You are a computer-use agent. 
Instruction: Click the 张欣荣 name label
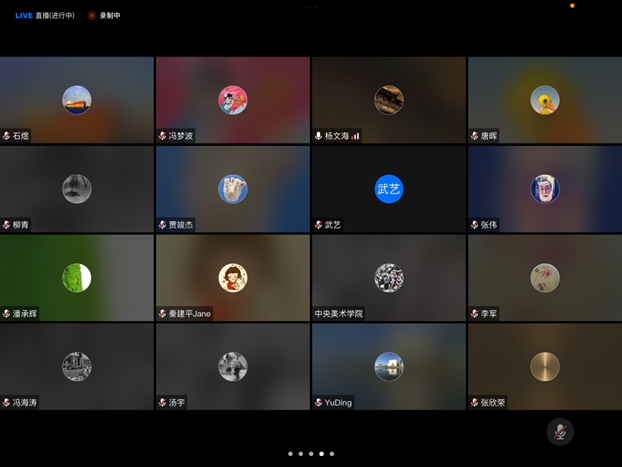493,403
